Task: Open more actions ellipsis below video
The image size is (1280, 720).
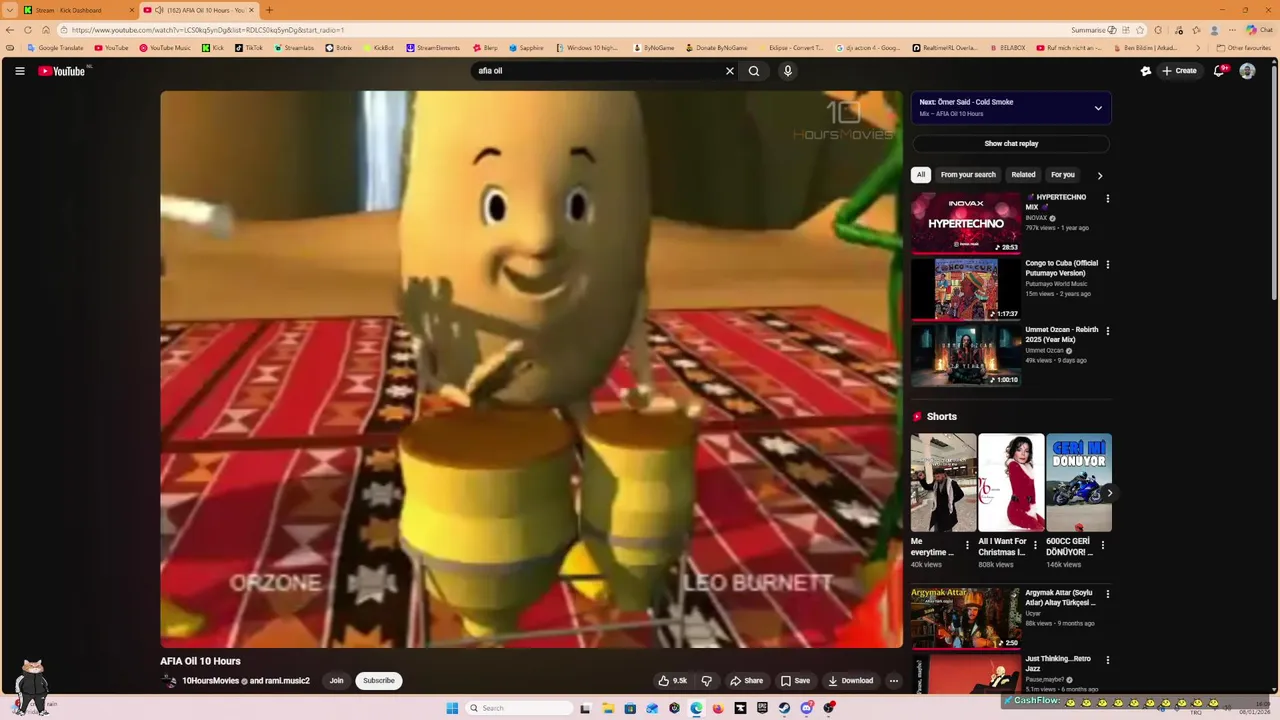Action: (x=894, y=681)
